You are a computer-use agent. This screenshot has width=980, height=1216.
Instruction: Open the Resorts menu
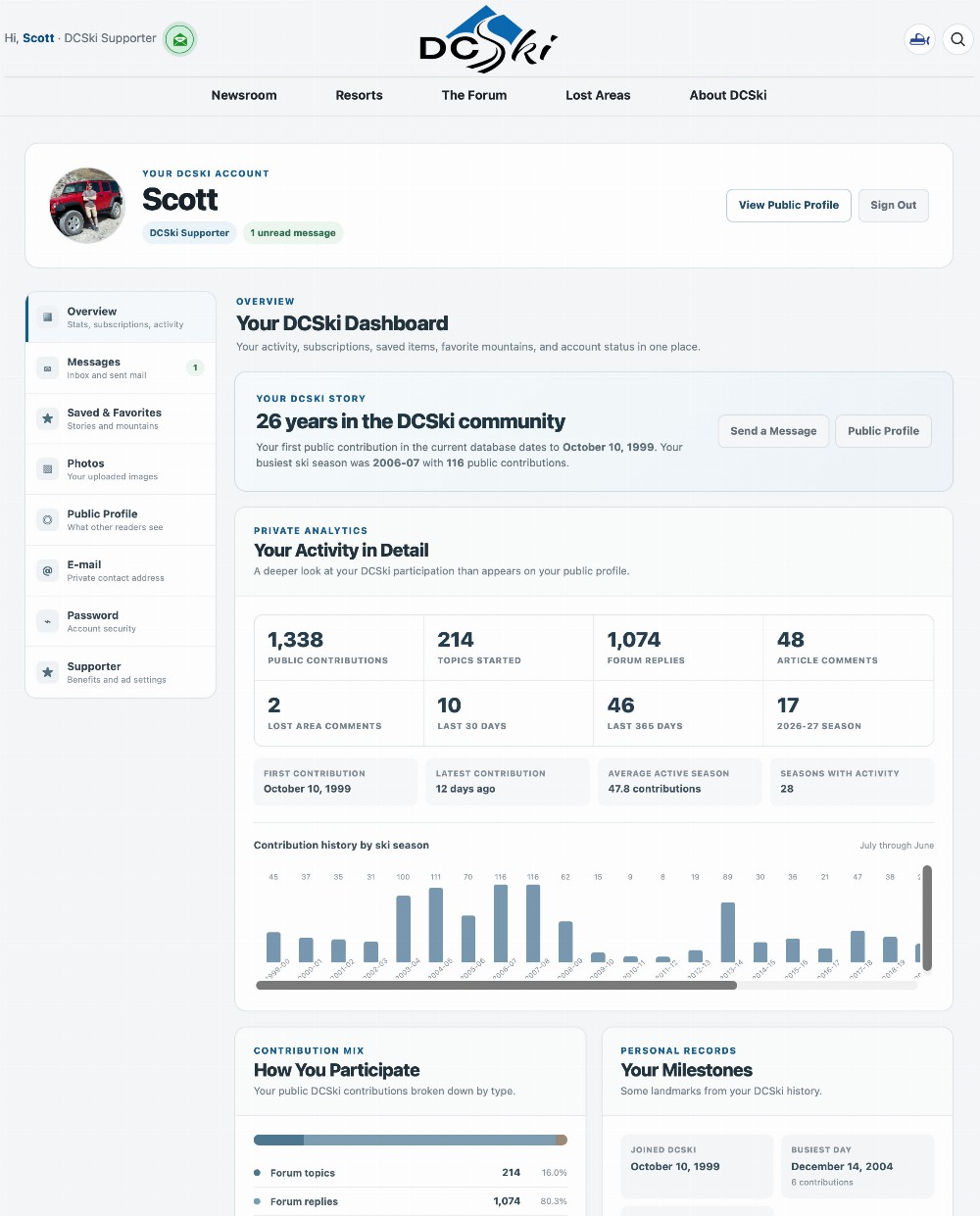point(359,95)
